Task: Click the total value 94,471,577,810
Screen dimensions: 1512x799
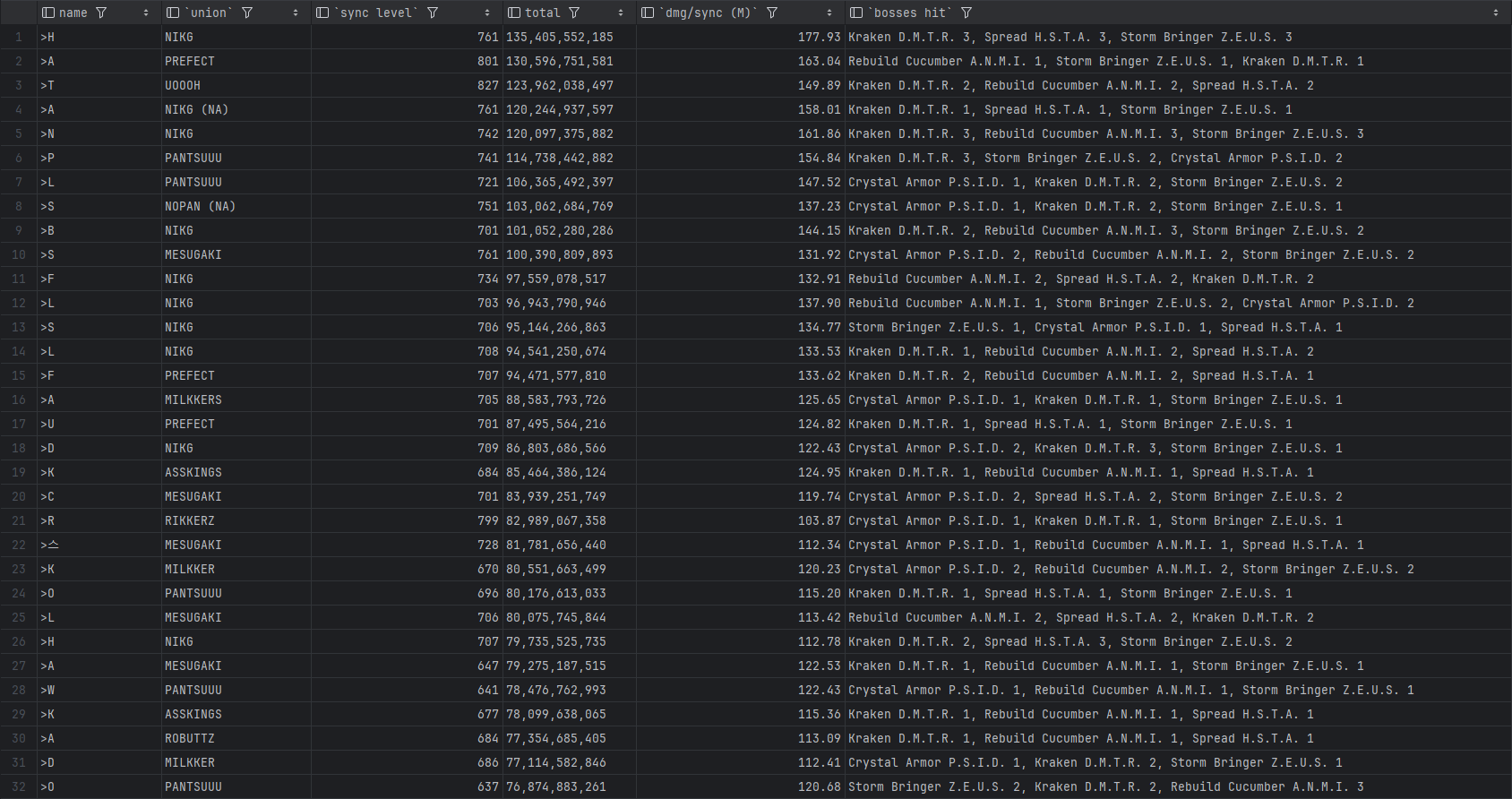Action: [556, 375]
